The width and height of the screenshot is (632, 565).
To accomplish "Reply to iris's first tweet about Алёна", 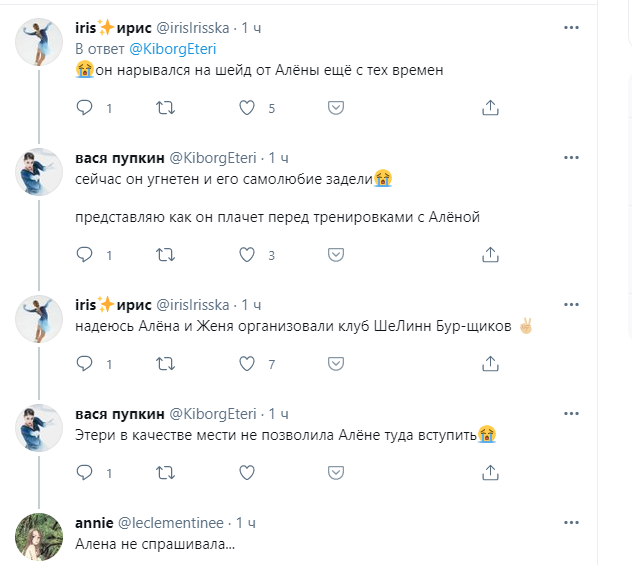I will (84, 107).
